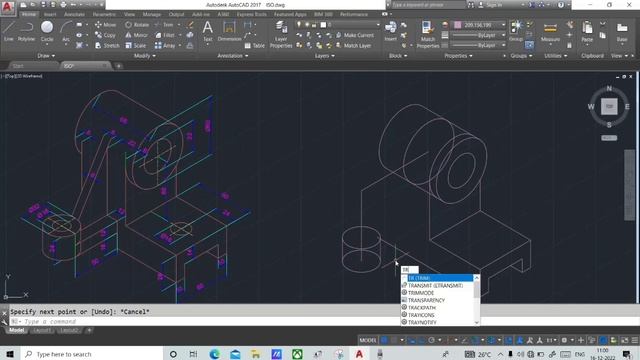Add a new drawing tab with plus

(118, 66)
